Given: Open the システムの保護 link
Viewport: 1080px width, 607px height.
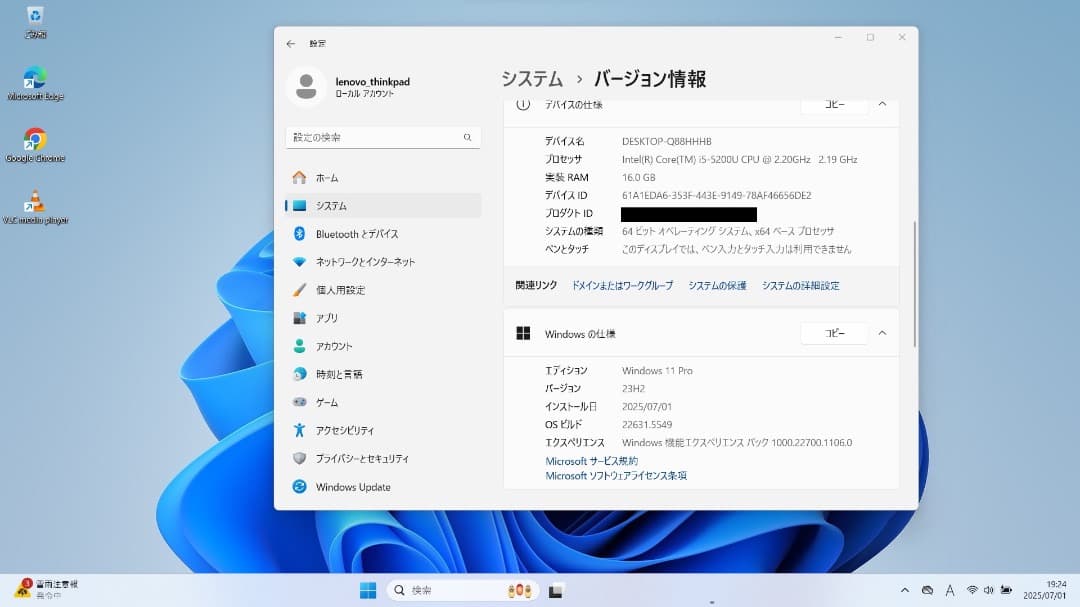Looking at the screenshot, I should [x=717, y=285].
